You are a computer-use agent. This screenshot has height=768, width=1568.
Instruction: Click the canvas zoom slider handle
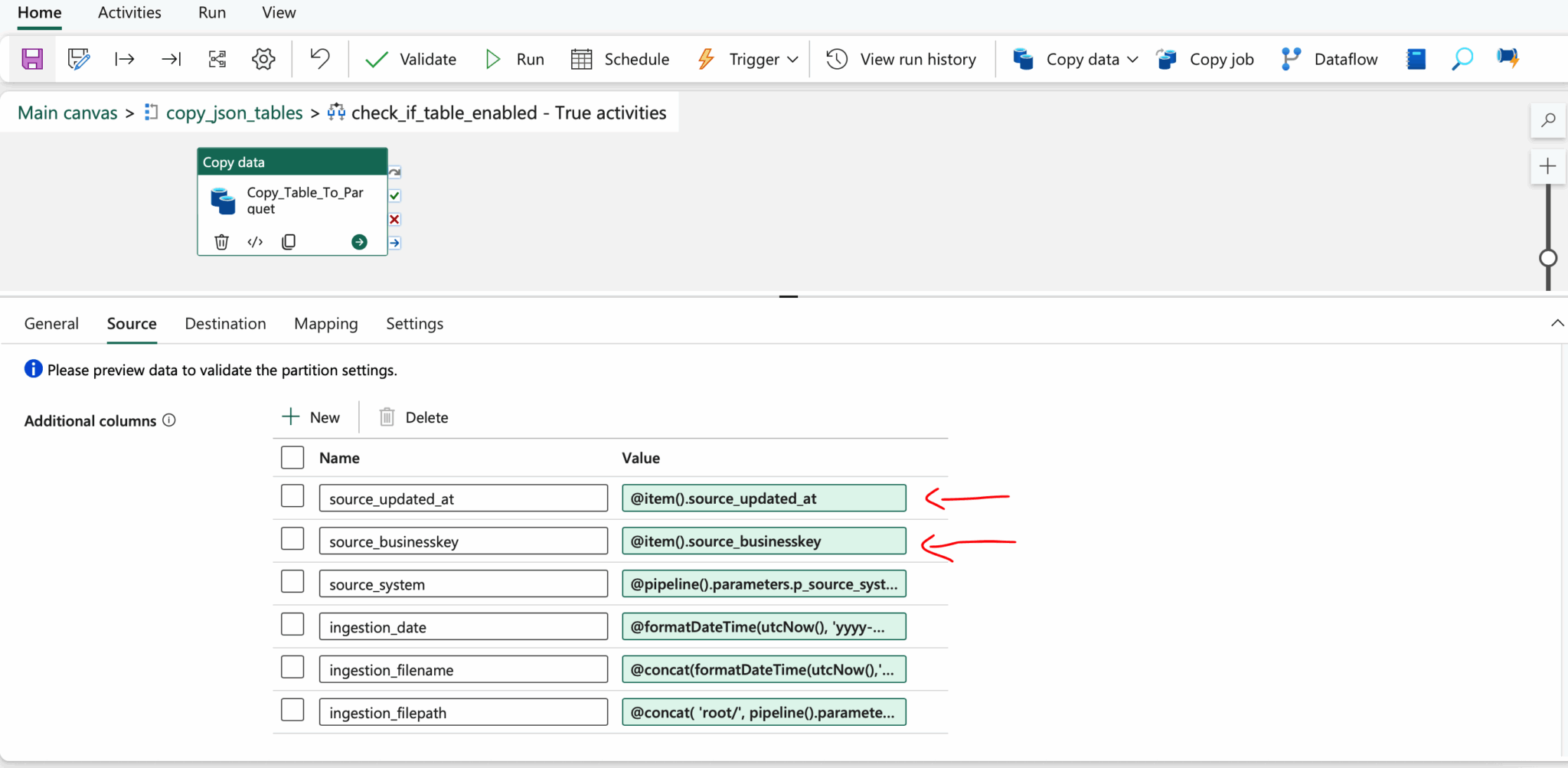pos(1548,258)
